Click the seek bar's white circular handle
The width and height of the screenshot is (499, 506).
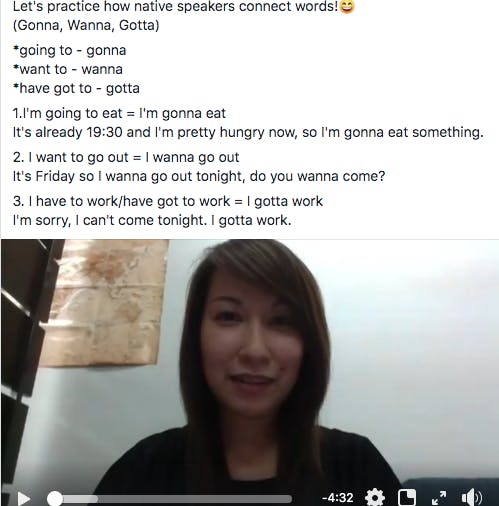coord(55,499)
